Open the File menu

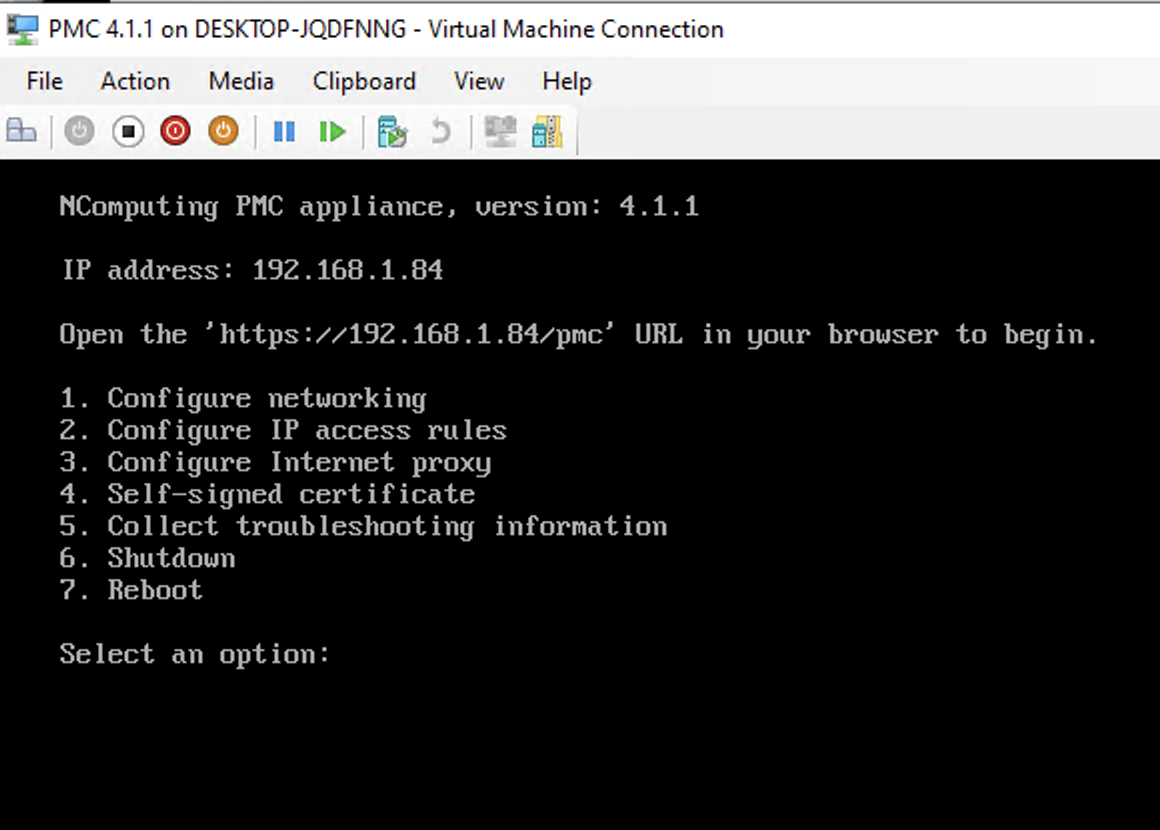pos(44,81)
